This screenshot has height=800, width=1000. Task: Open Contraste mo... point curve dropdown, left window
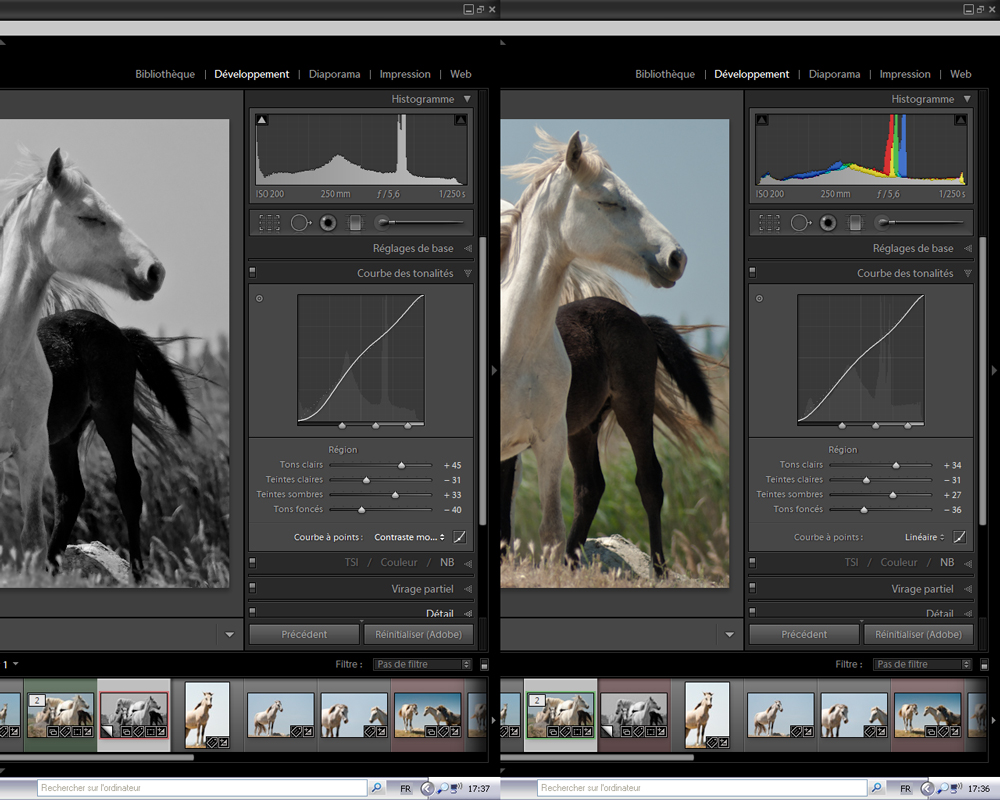(x=409, y=537)
